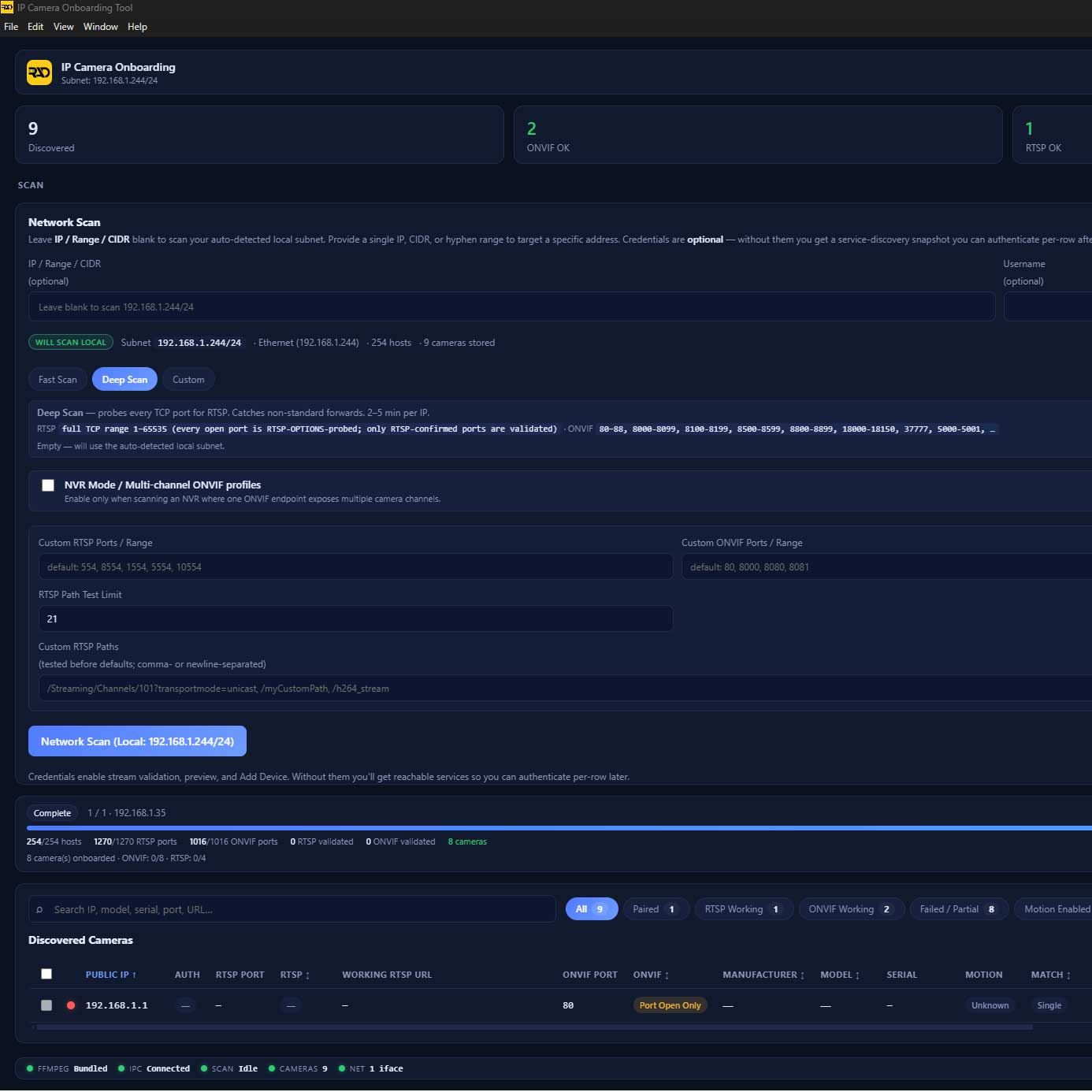
Task: Click the Unknown motion badge
Action: [x=990, y=1005]
